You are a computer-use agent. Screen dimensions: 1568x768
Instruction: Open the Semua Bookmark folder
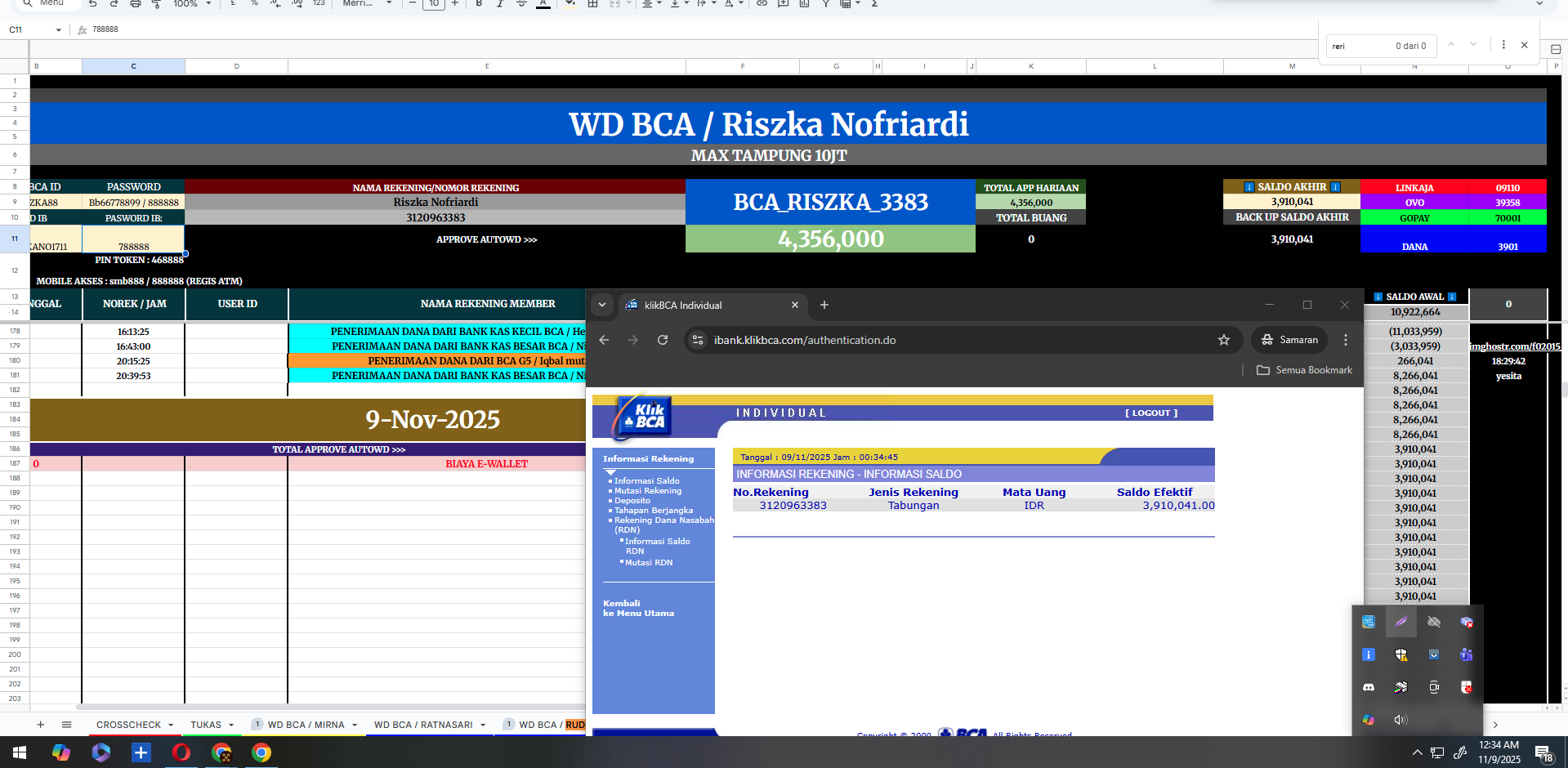[x=1304, y=370]
